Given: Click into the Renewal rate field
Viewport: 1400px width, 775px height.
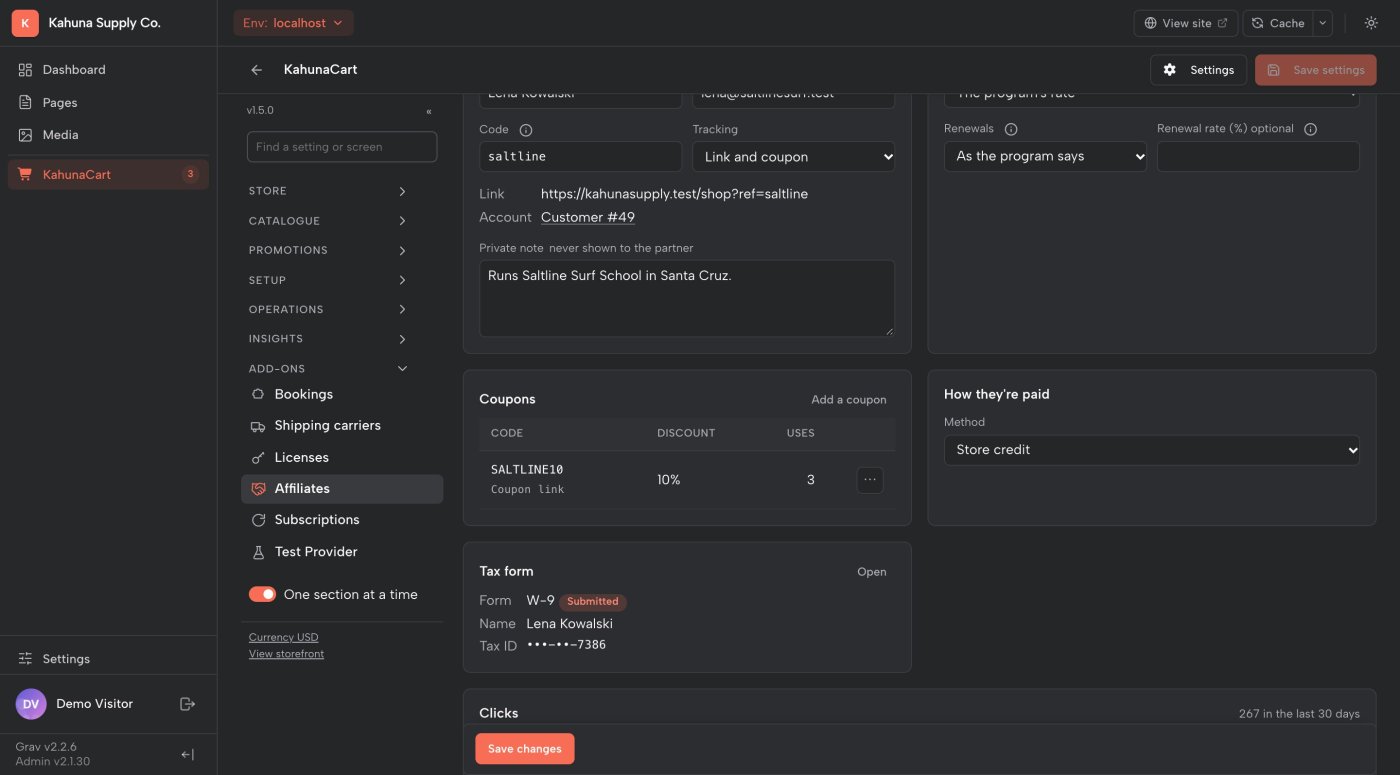Looking at the screenshot, I should point(1258,156).
